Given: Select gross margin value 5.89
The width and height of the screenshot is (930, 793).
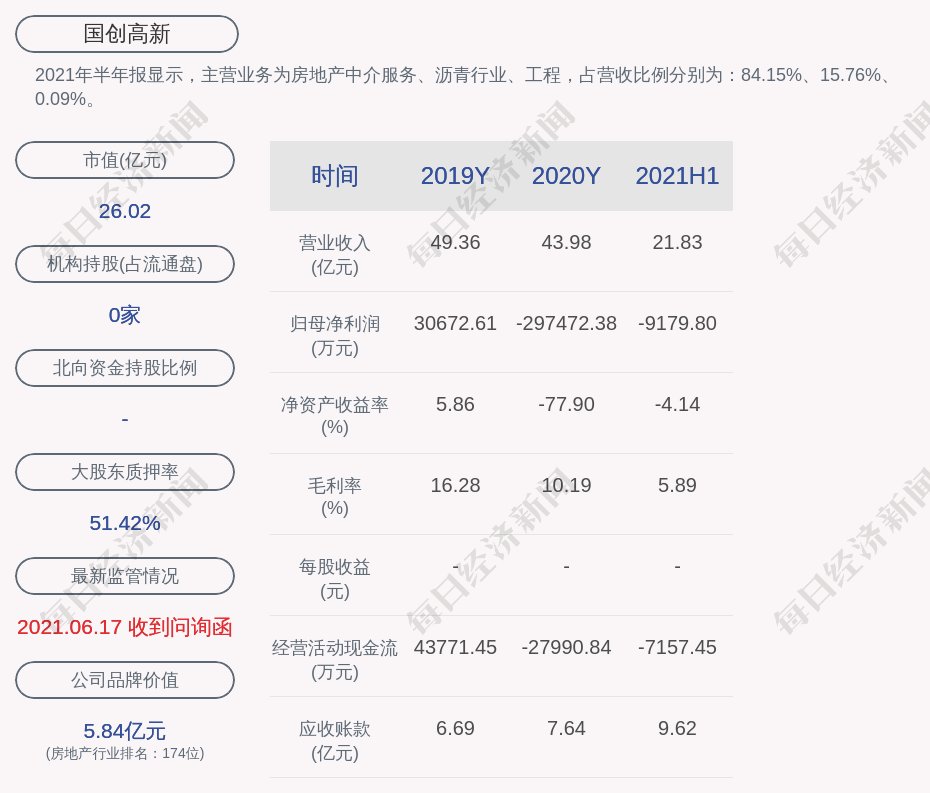Looking at the screenshot, I should [677, 485].
